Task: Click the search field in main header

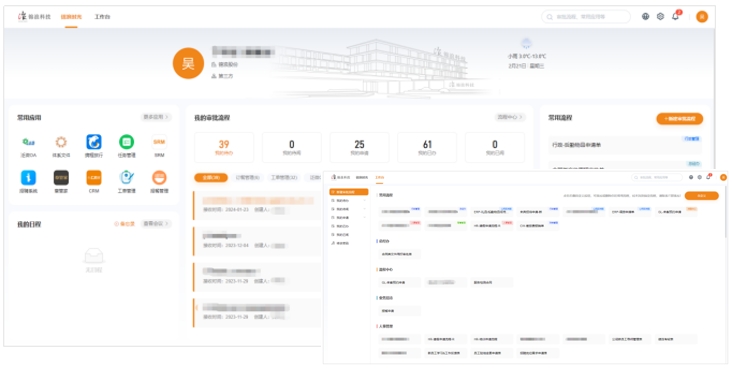Action: coord(586,17)
